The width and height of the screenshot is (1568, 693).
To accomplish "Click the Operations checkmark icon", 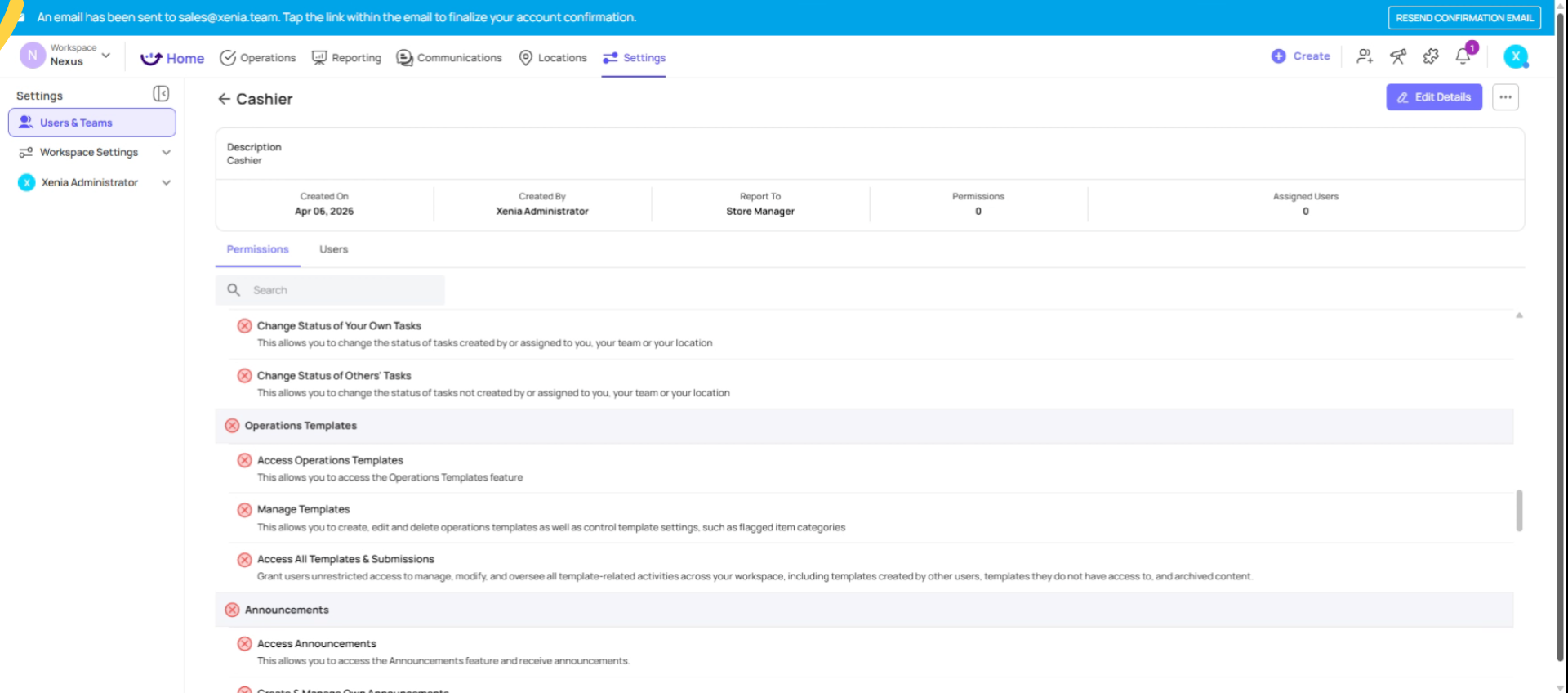I will [228, 58].
